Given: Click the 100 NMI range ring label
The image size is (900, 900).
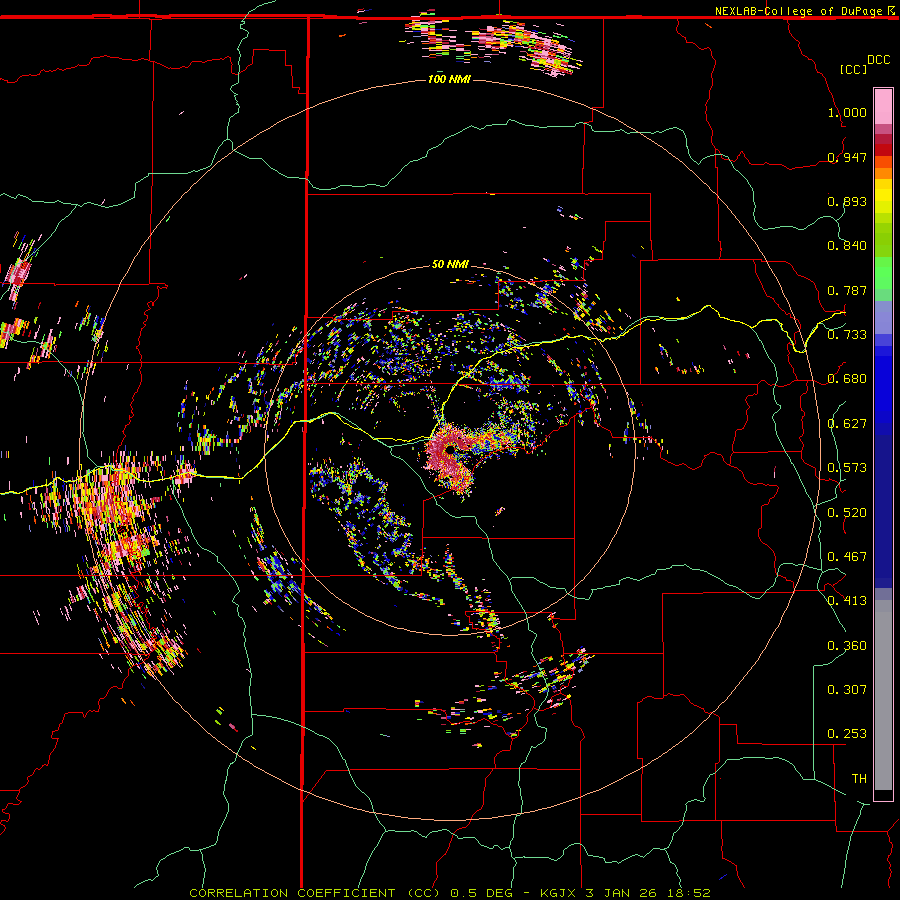Looking at the screenshot, I should 449,79.
